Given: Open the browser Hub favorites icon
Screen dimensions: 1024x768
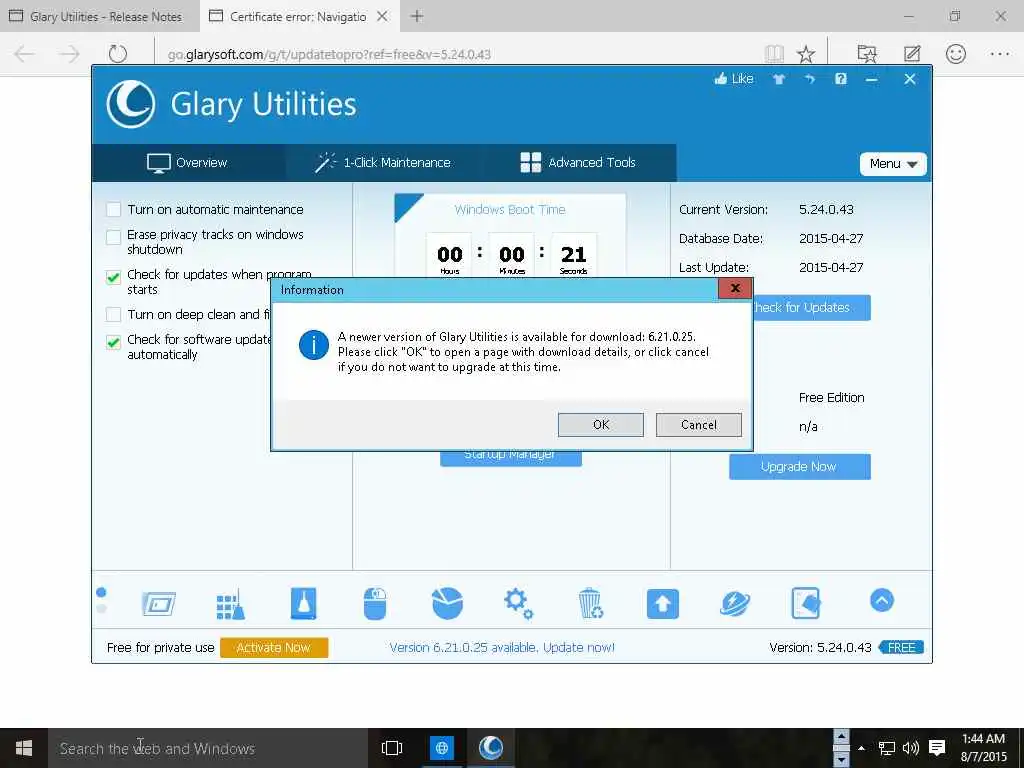Looking at the screenshot, I should [x=867, y=54].
